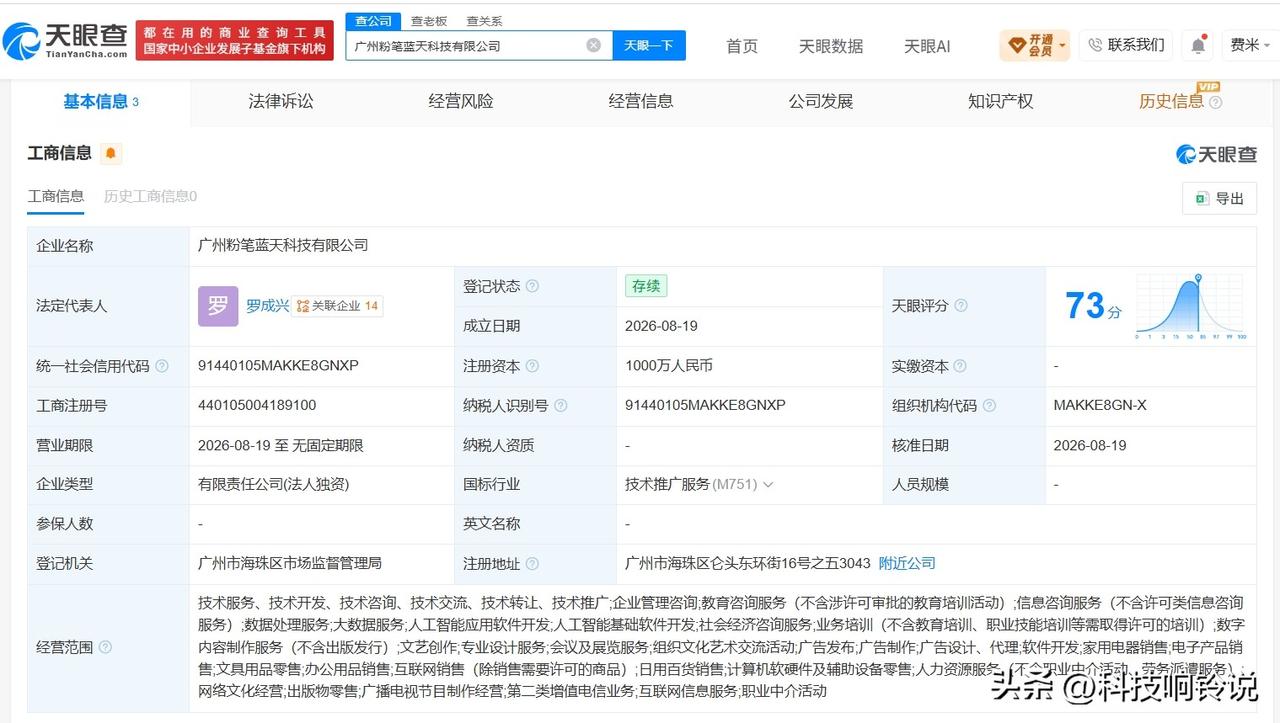
Task: Click the TianYanCha logo
Action: coord(66,41)
